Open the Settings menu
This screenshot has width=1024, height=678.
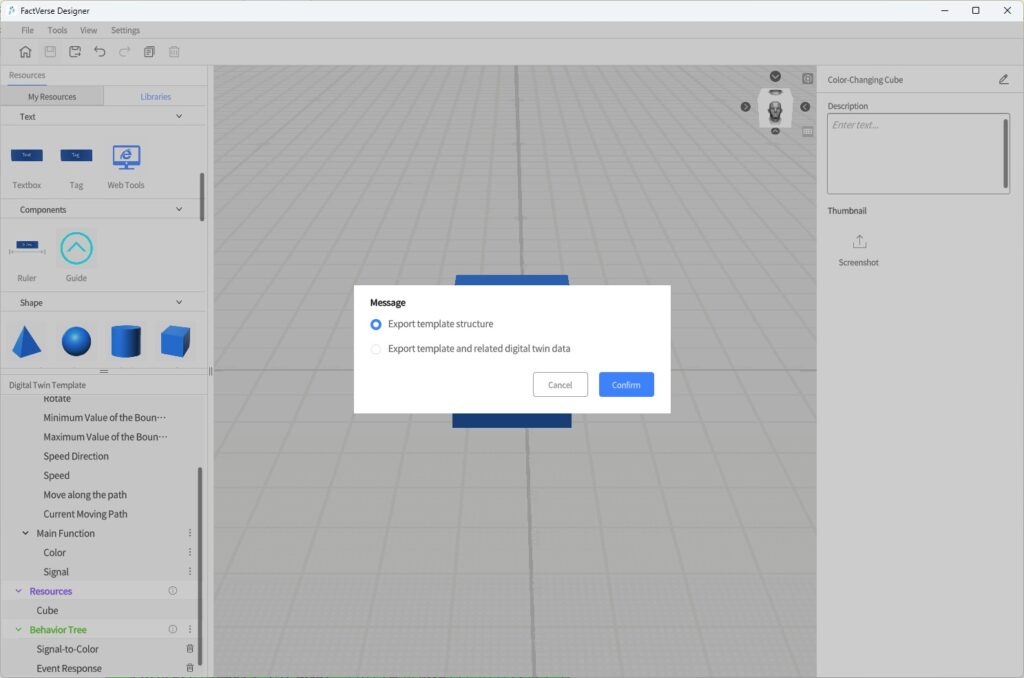click(x=125, y=30)
